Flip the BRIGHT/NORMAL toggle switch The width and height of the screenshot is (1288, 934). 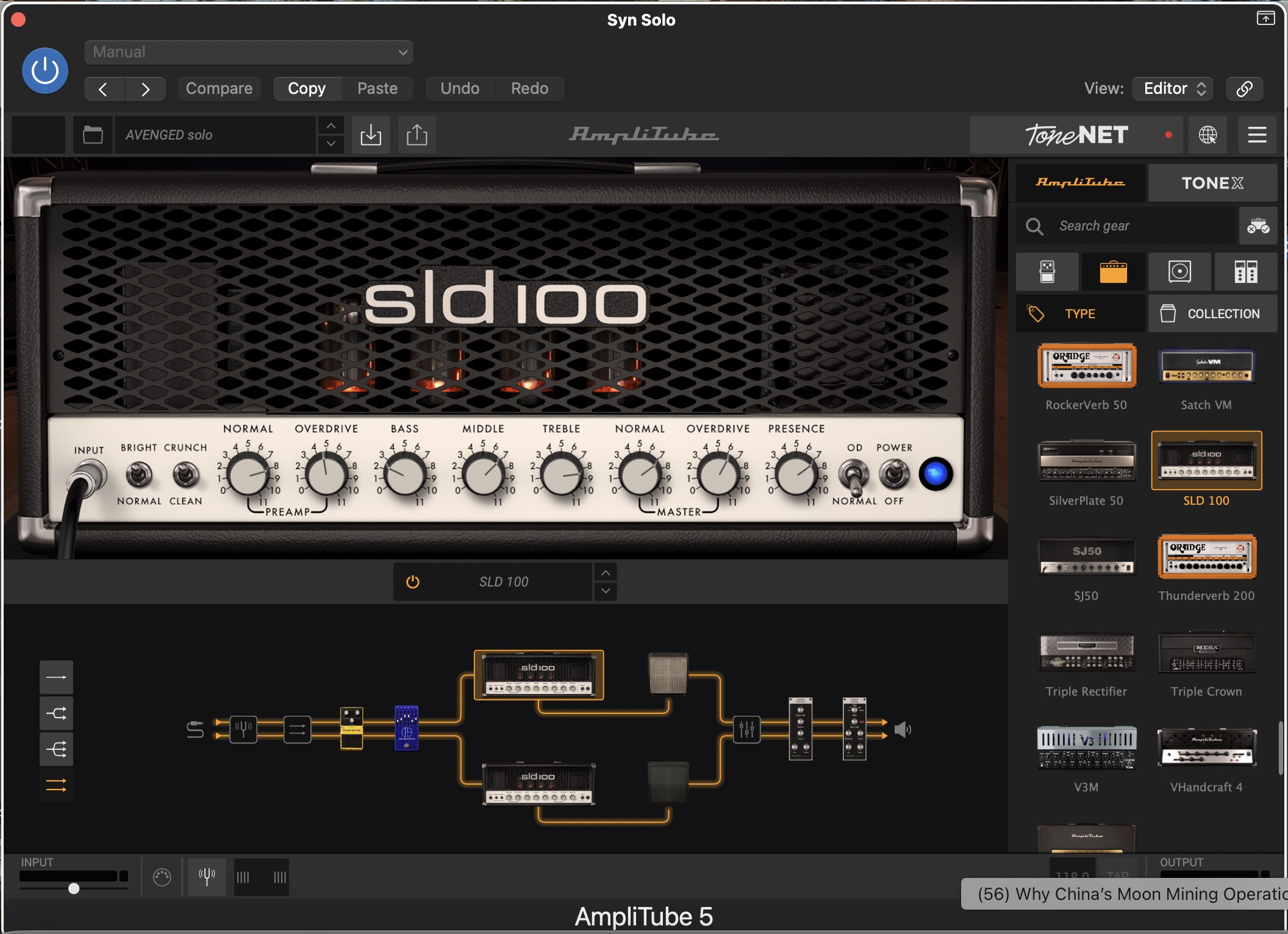coord(139,474)
